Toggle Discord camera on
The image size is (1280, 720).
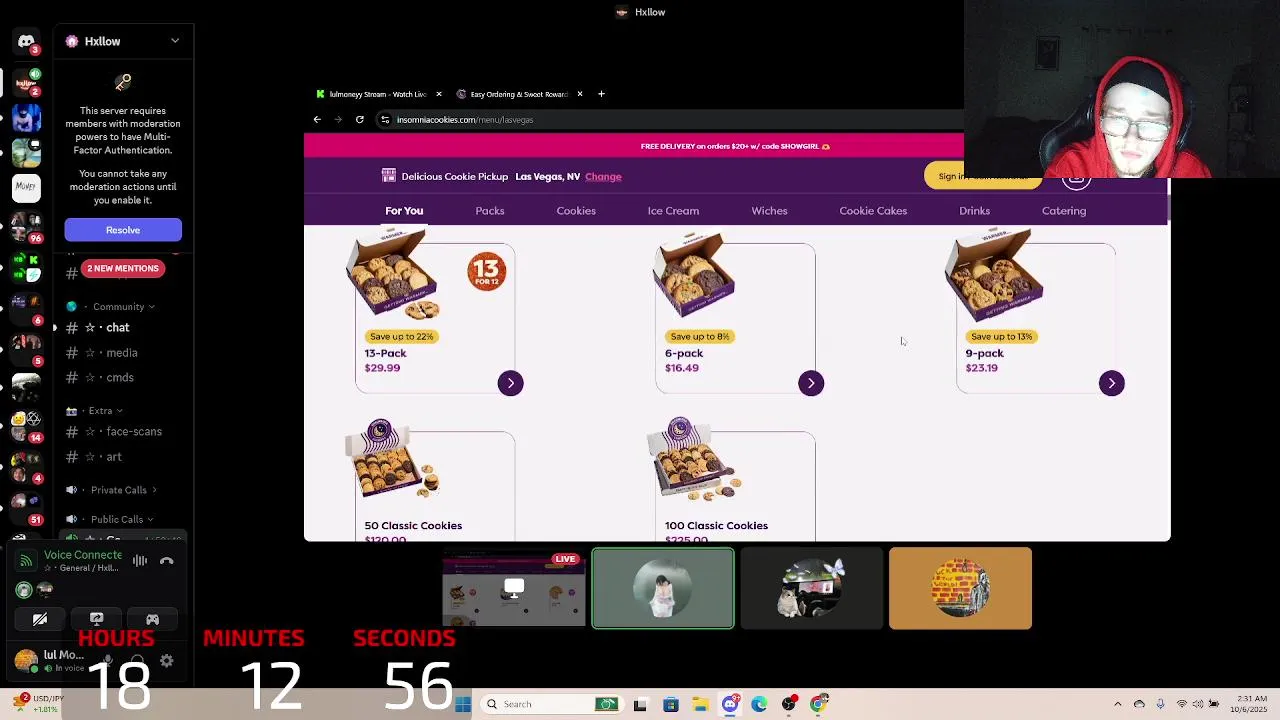pos(40,619)
